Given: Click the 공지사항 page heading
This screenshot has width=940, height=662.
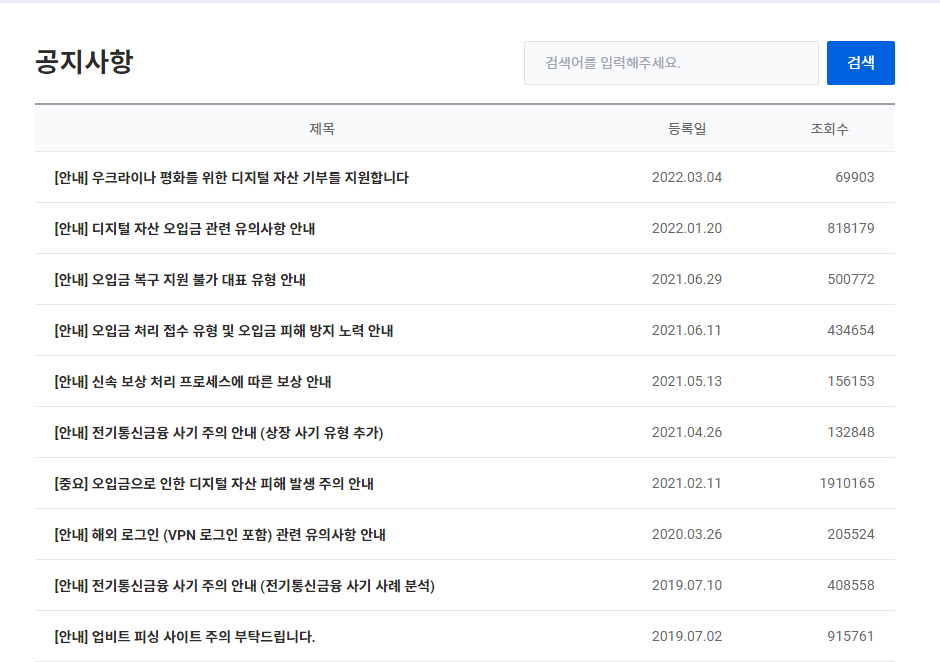Looking at the screenshot, I should 85,62.
